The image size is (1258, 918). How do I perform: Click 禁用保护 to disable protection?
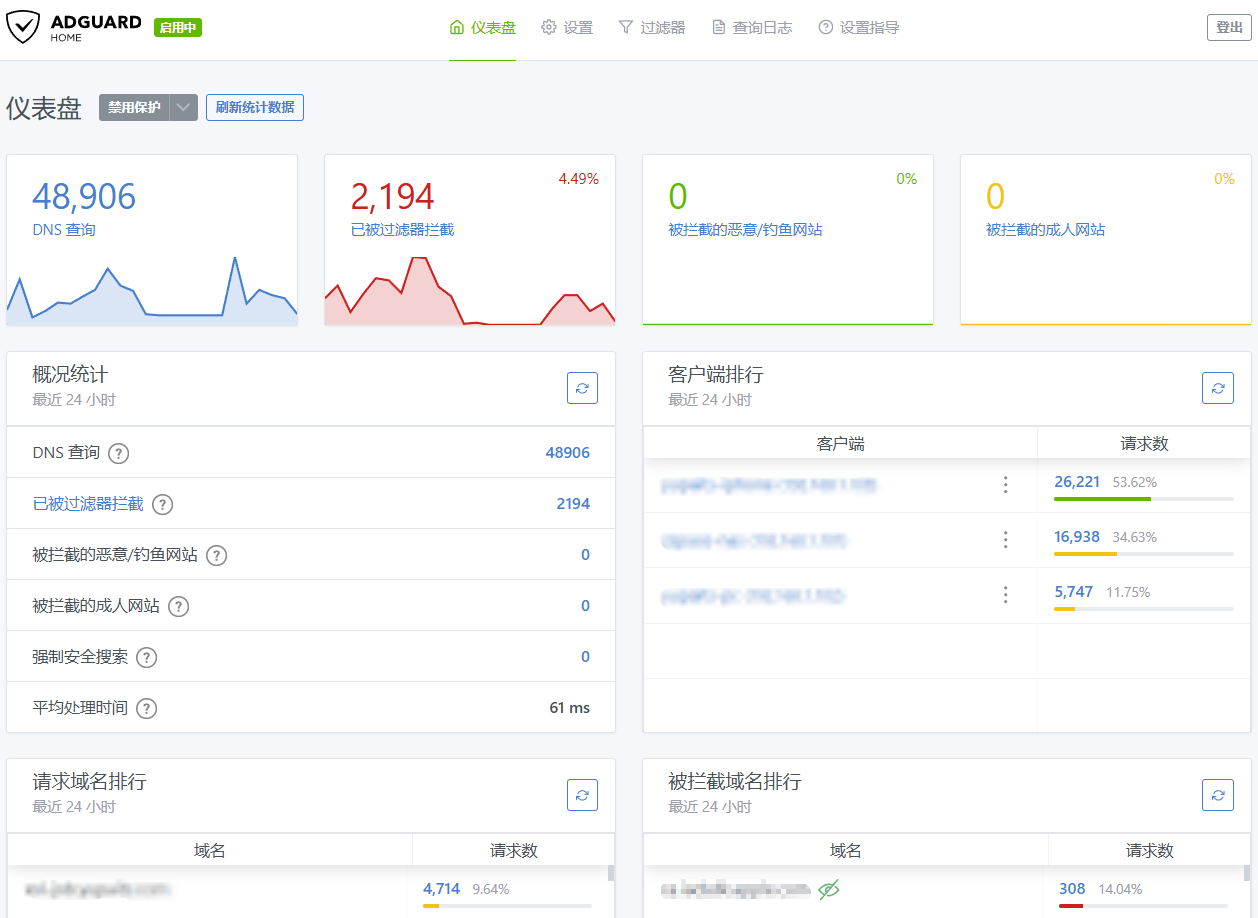[x=134, y=108]
